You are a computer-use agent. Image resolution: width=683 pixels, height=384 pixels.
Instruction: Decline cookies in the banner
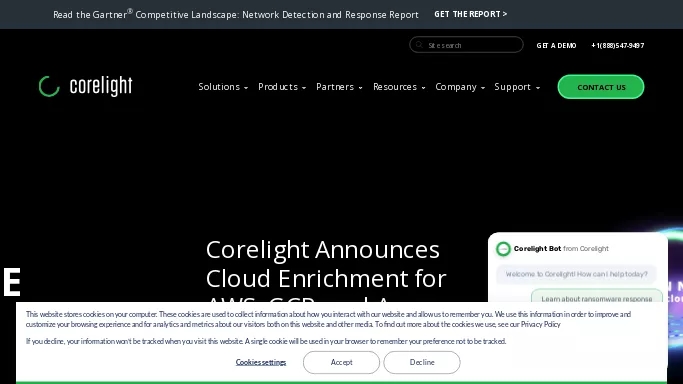coord(422,362)
